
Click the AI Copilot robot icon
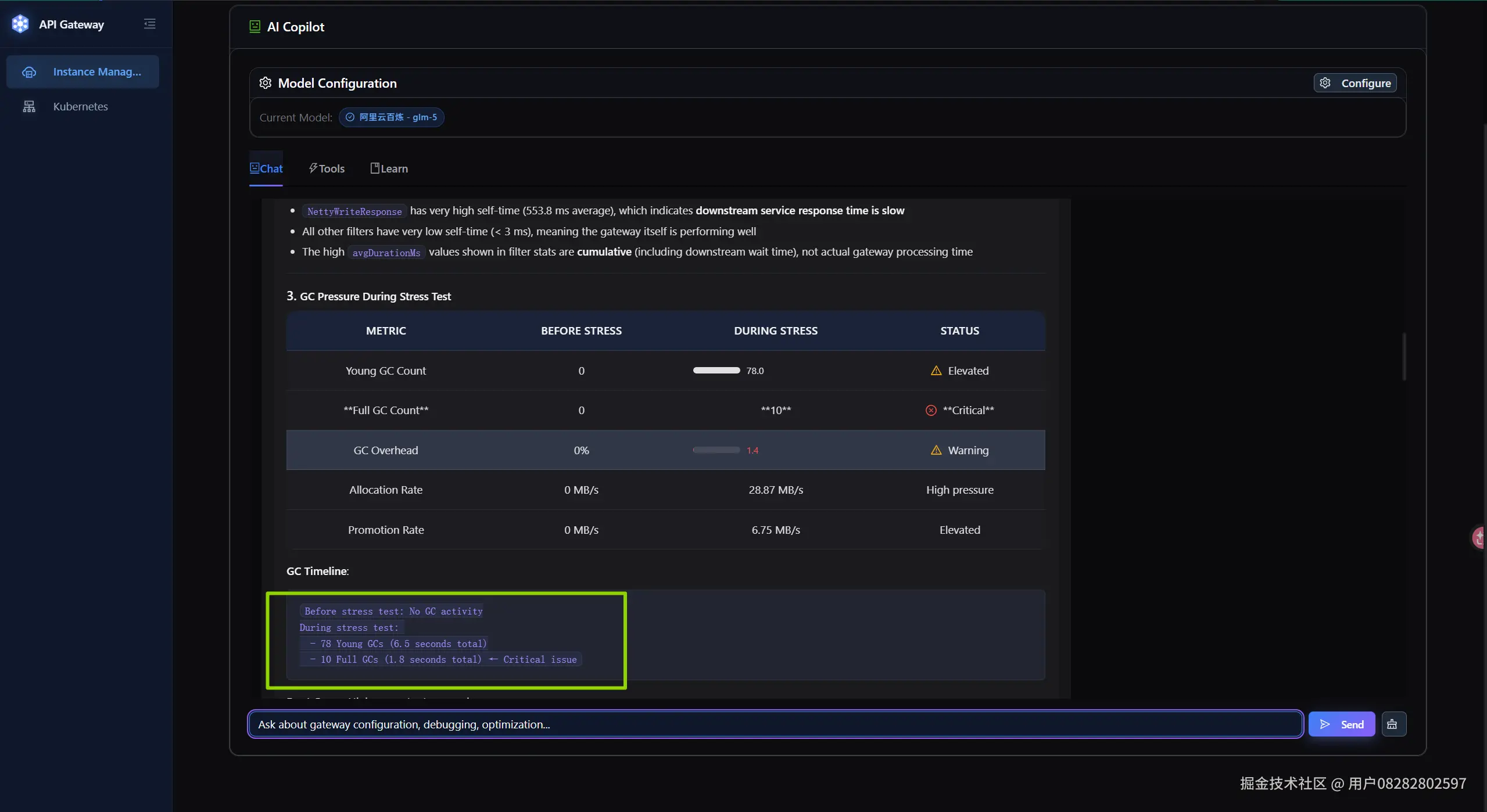pyautogui.click(x=255, y=27)
